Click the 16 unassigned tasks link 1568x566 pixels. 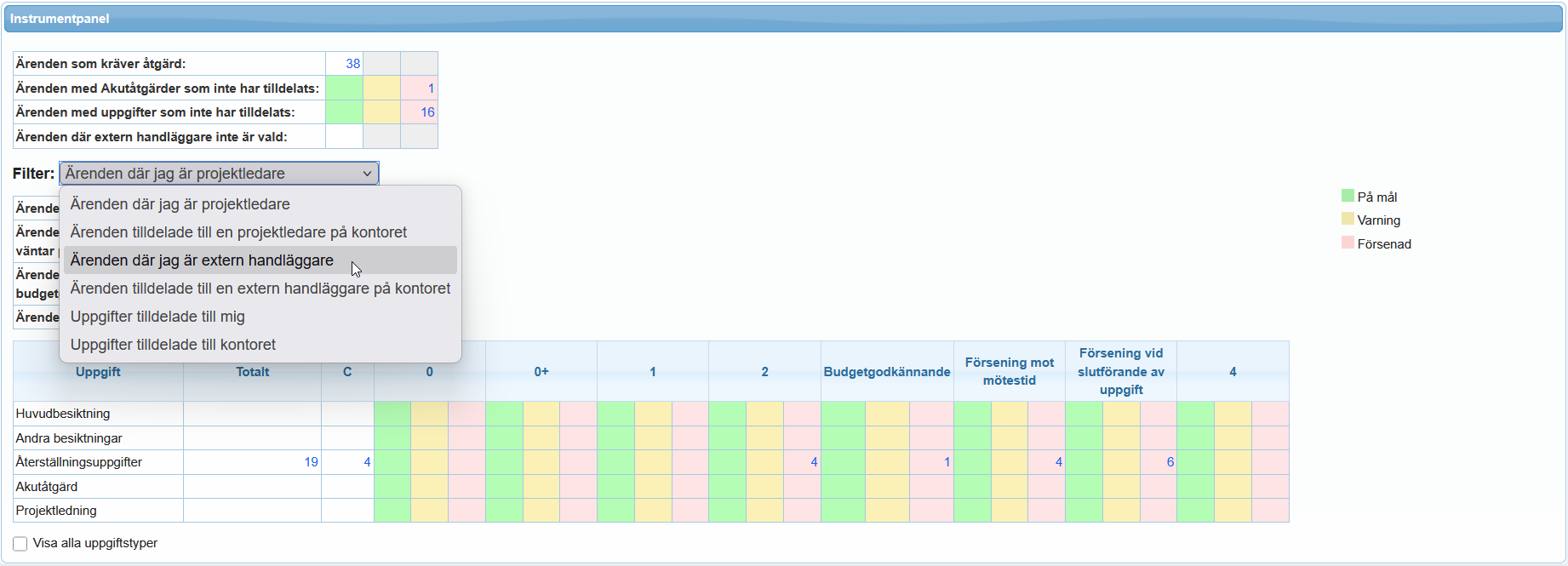pos(427,112)
